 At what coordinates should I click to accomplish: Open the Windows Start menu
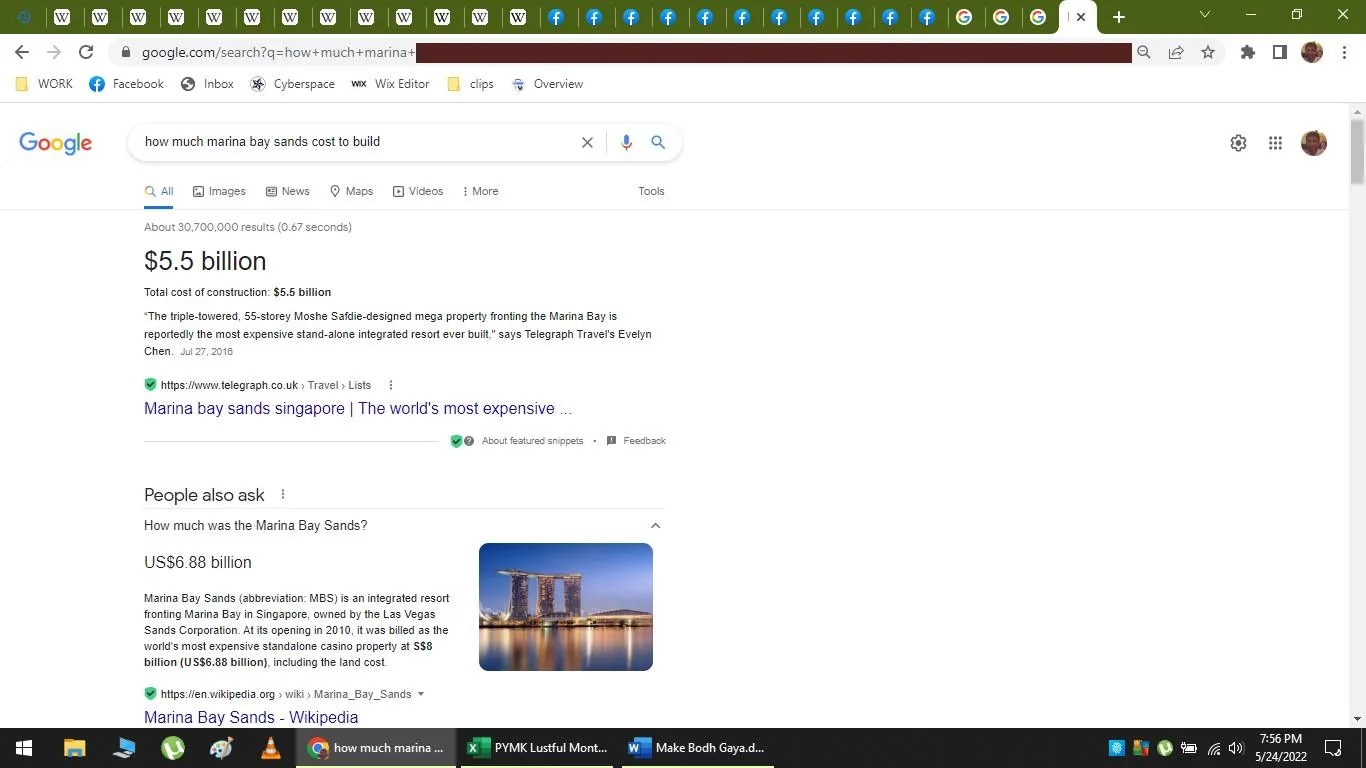point(24,748)
